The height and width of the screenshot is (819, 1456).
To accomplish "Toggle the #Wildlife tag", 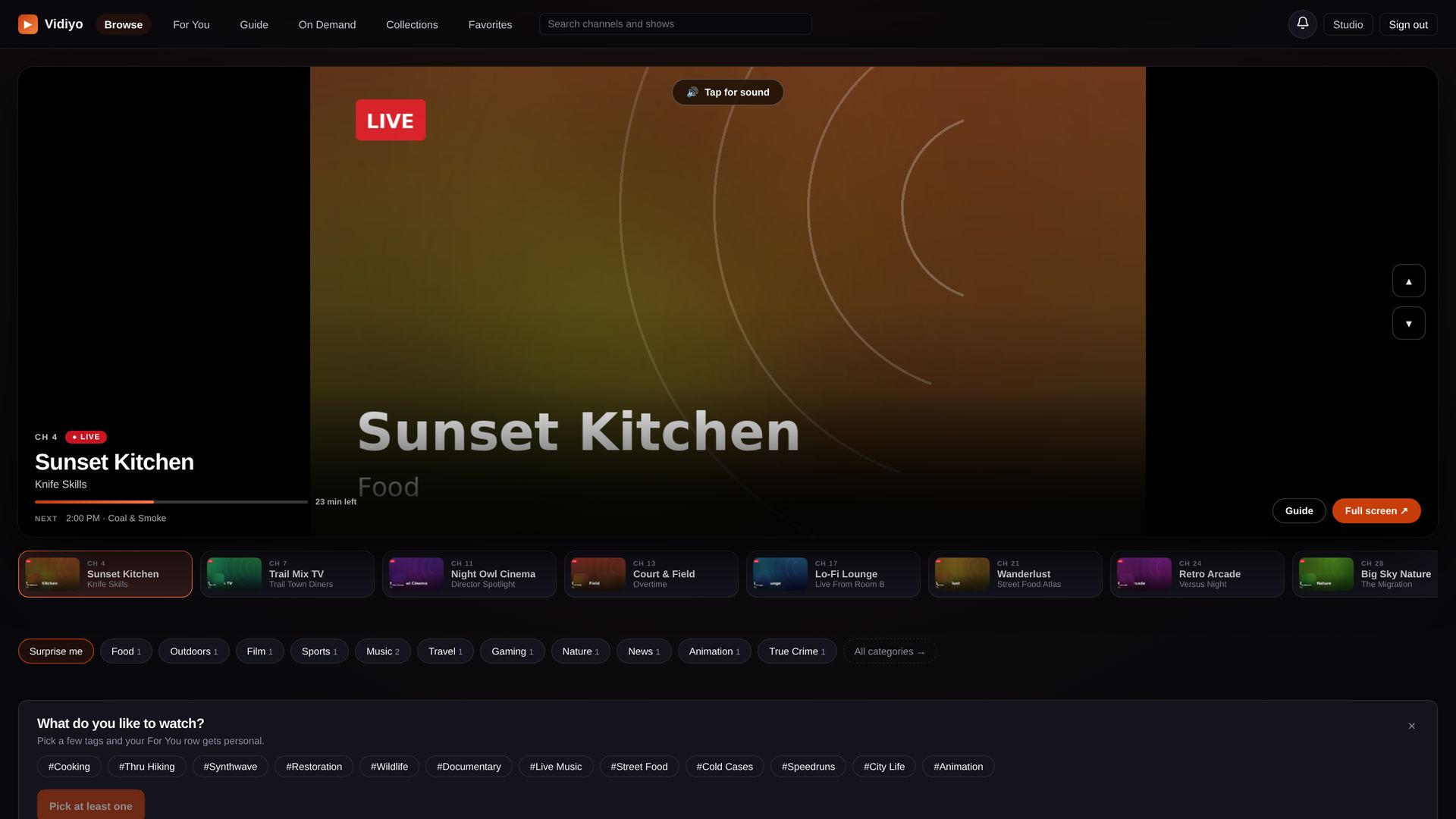I will (389, 766).
